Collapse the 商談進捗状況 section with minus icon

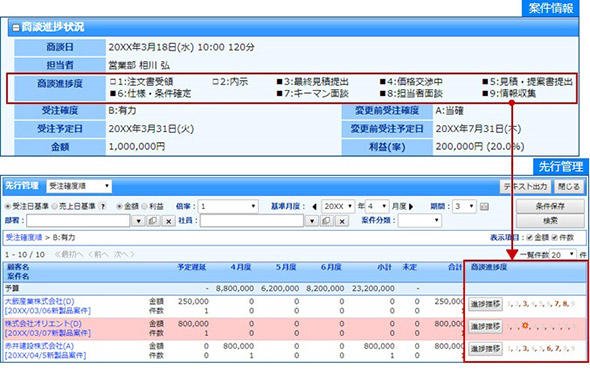(16, 27)
